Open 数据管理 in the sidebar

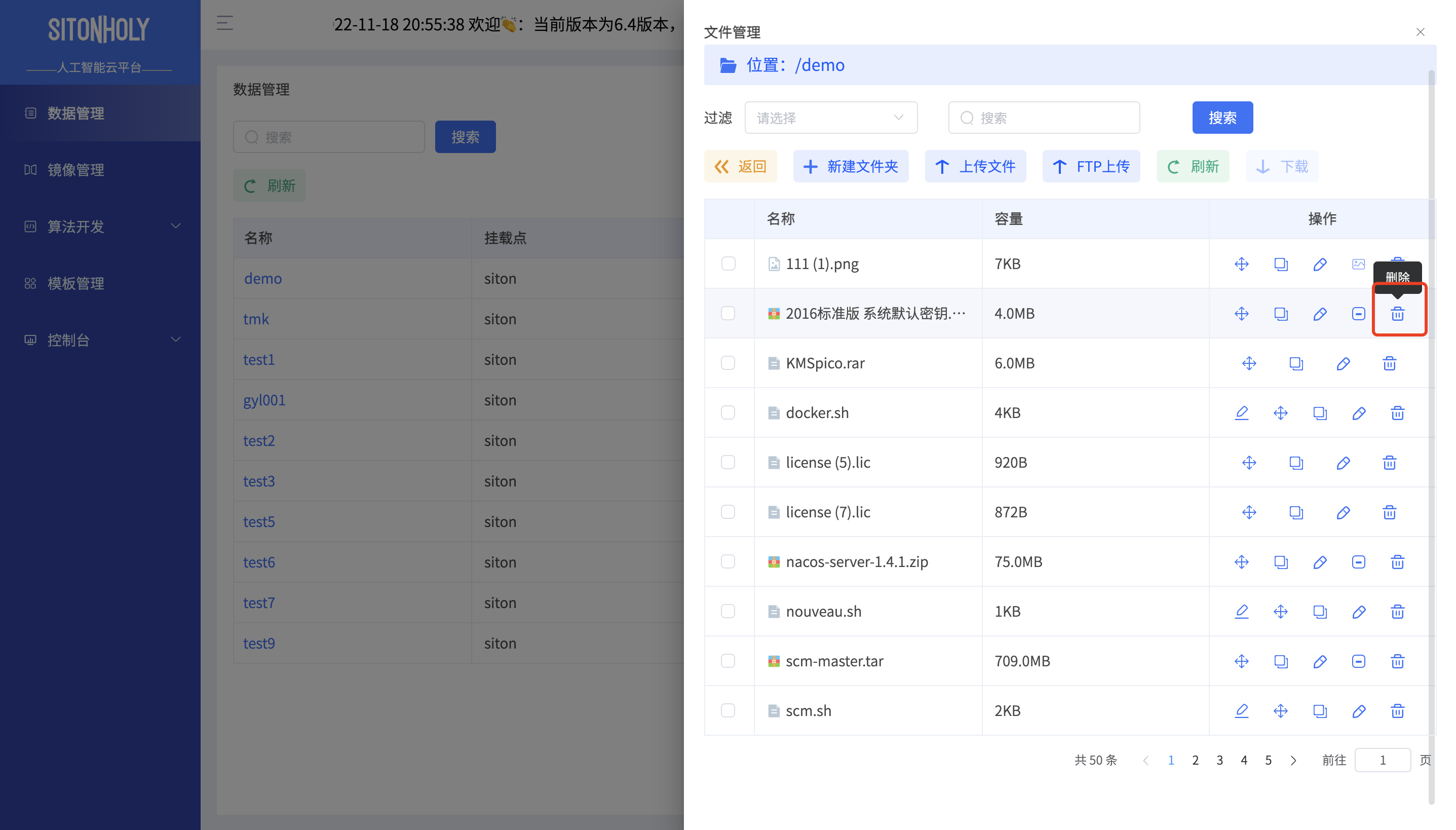pyautogui.click(x=100, y=113)
